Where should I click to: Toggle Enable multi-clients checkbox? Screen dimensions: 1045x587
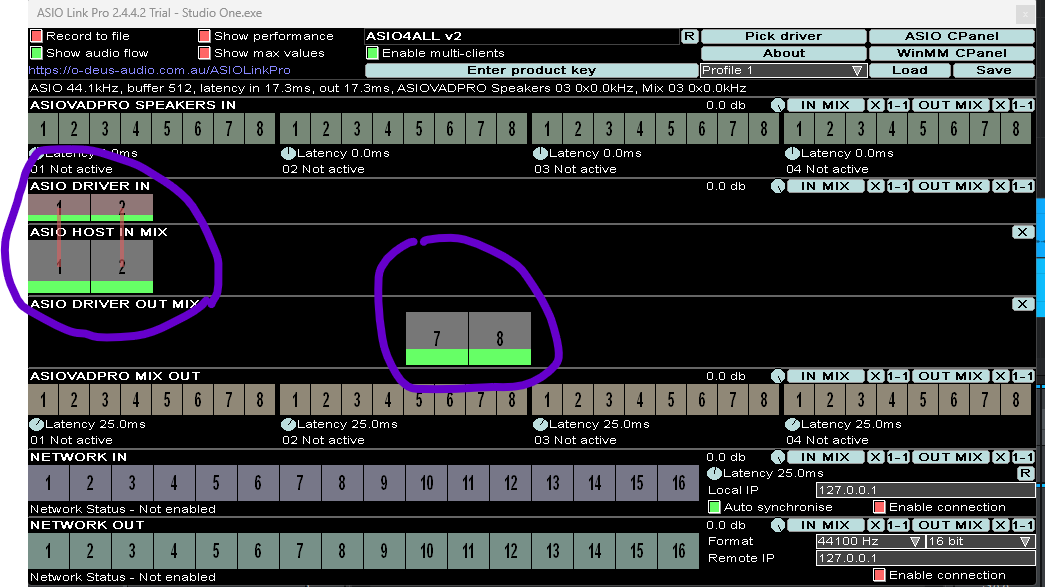point(373,53)
